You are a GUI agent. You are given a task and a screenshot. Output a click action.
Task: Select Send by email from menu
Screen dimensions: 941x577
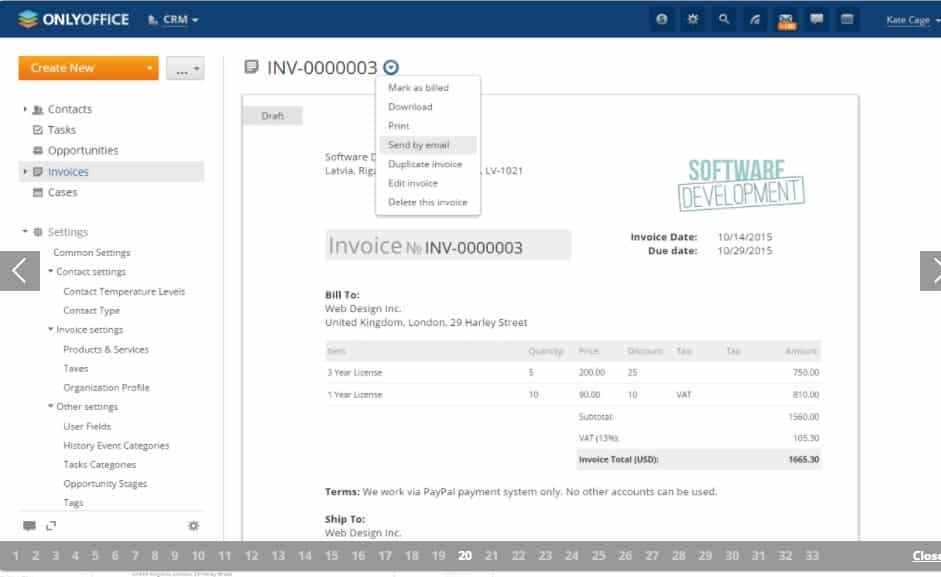coord(418,145)
